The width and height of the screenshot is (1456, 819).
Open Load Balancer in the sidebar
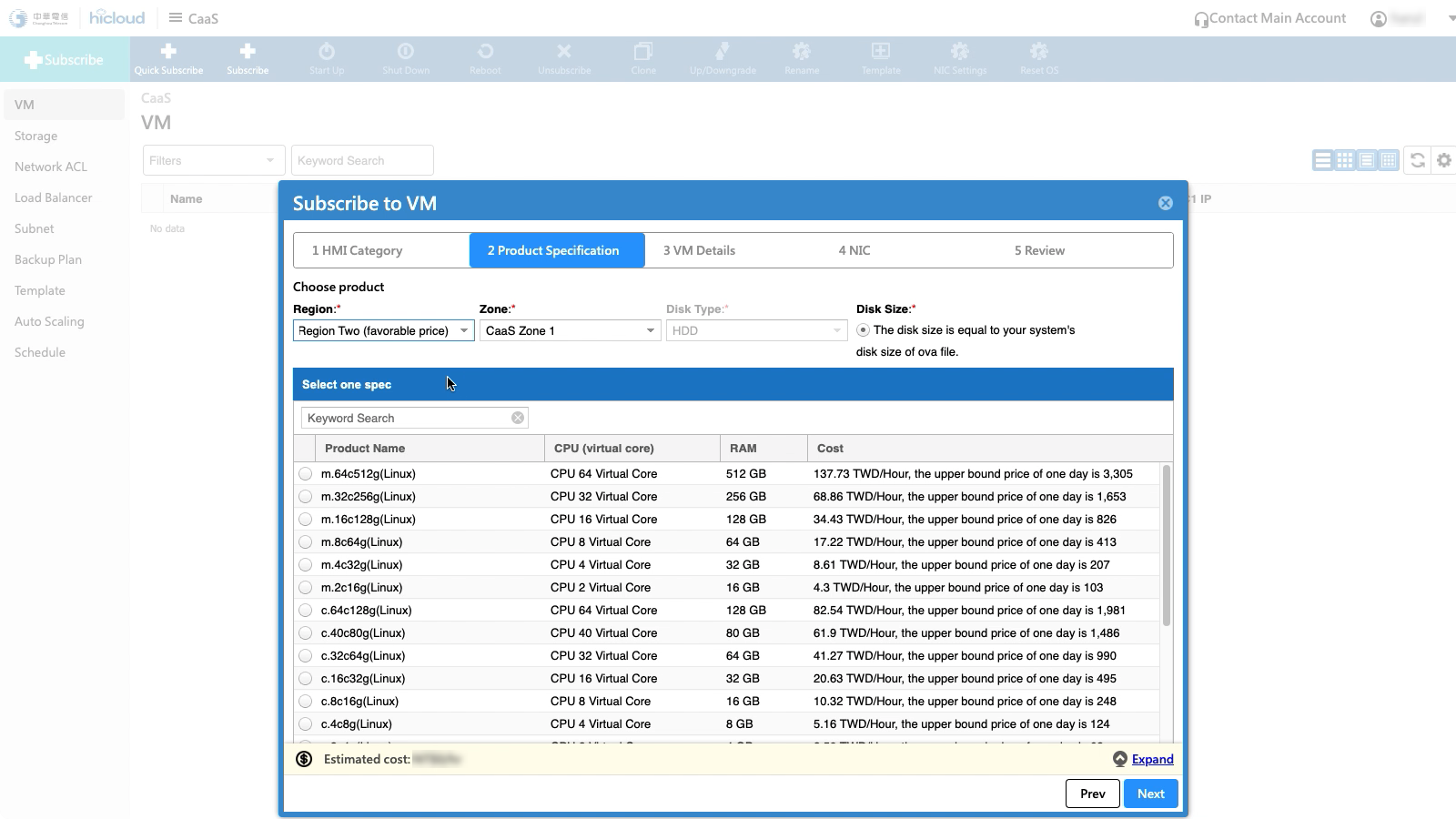pos(53,197)
